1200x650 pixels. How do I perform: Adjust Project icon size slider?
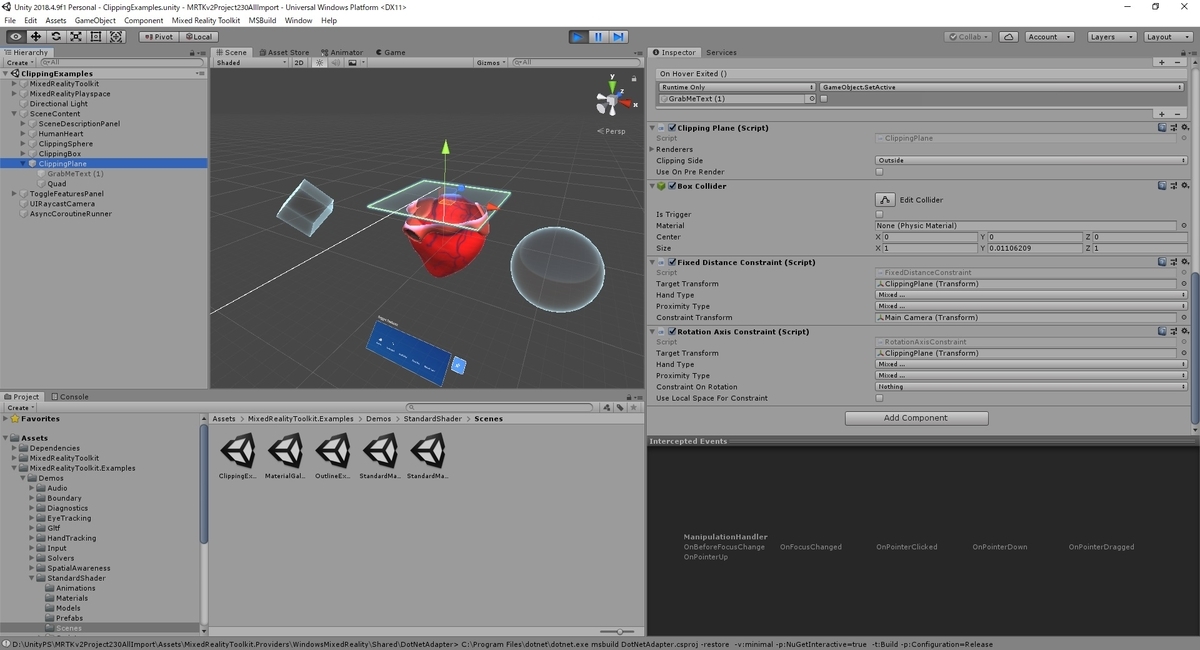[x=620, y=631]
